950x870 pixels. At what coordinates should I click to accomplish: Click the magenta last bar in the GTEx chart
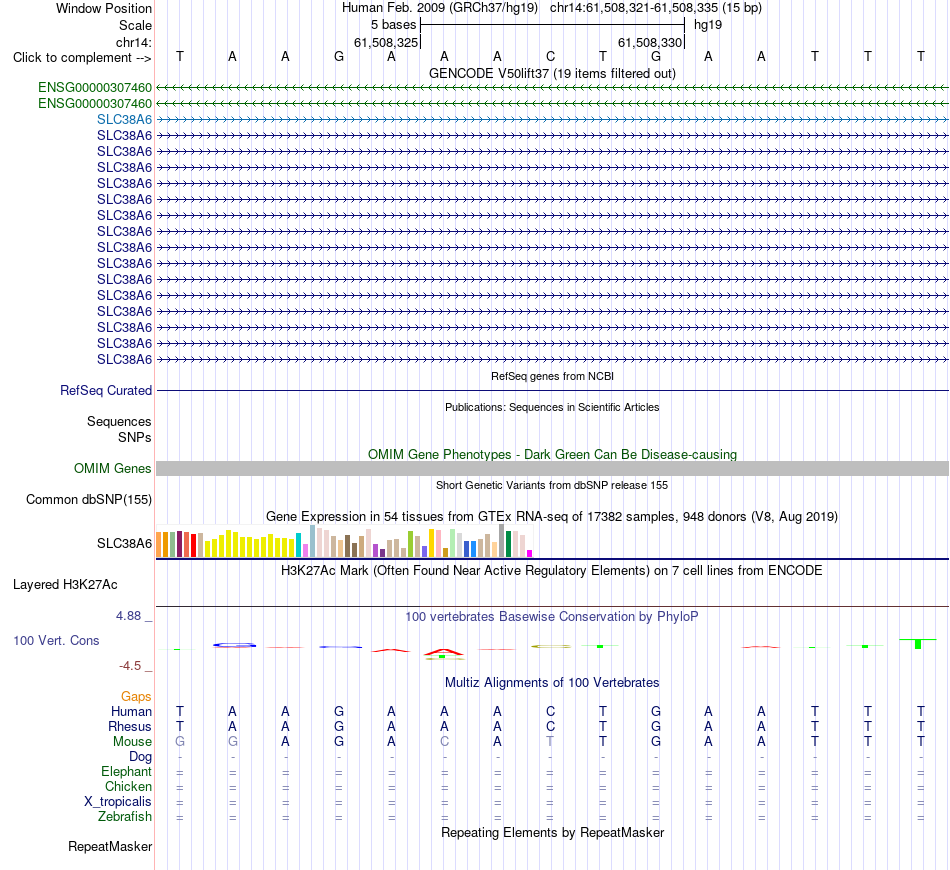pyautogui.click(x=530, y=553)
